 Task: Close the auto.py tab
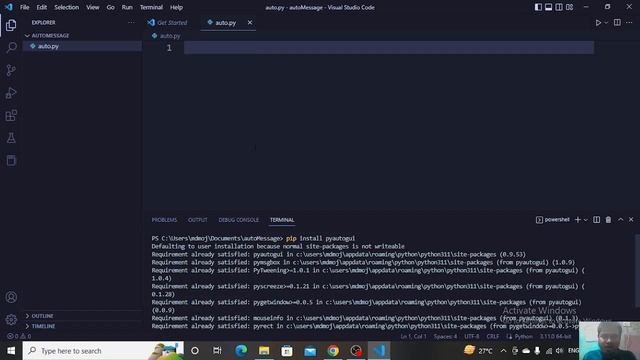coord(250,22)
